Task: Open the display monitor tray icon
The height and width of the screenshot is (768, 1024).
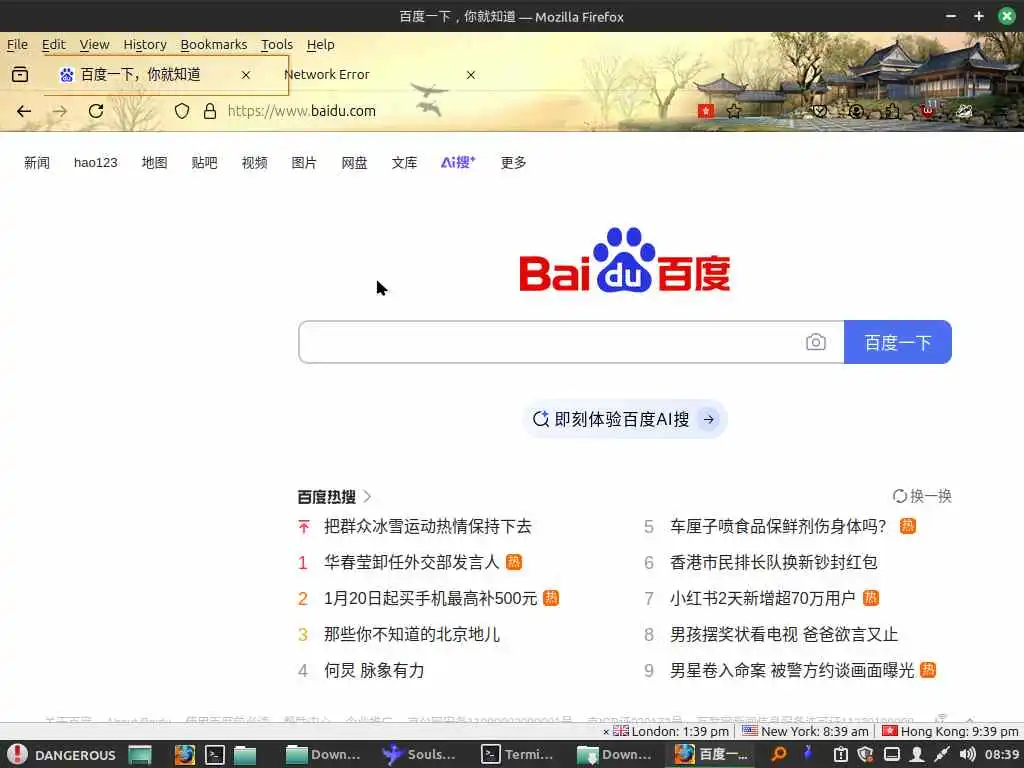Action: click(891, 754)
